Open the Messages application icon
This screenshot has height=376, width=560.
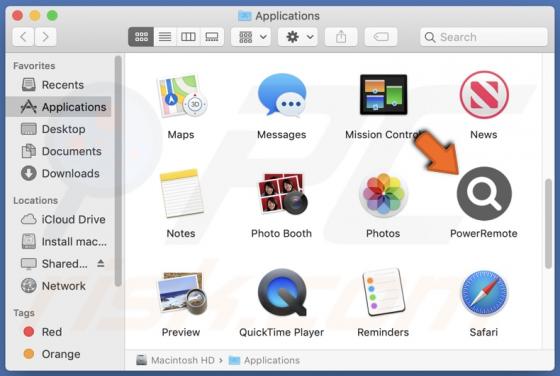[282, 96]
